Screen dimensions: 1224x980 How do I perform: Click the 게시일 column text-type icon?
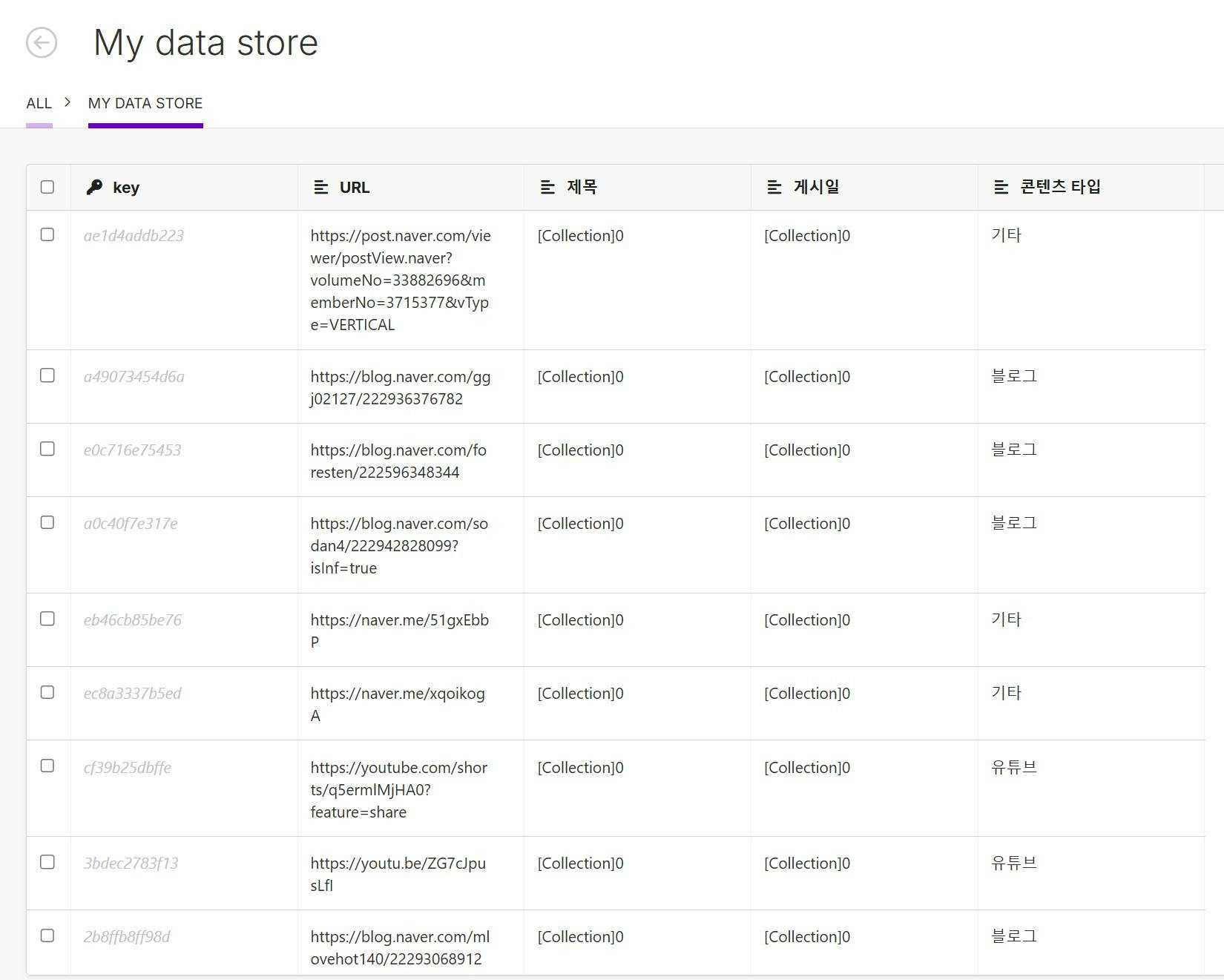774,187
